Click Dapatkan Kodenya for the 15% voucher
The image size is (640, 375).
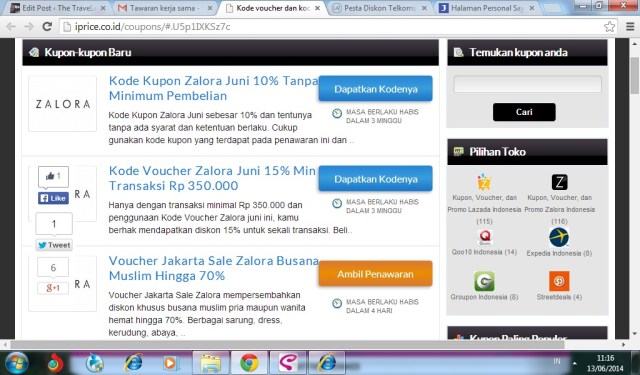376,179
